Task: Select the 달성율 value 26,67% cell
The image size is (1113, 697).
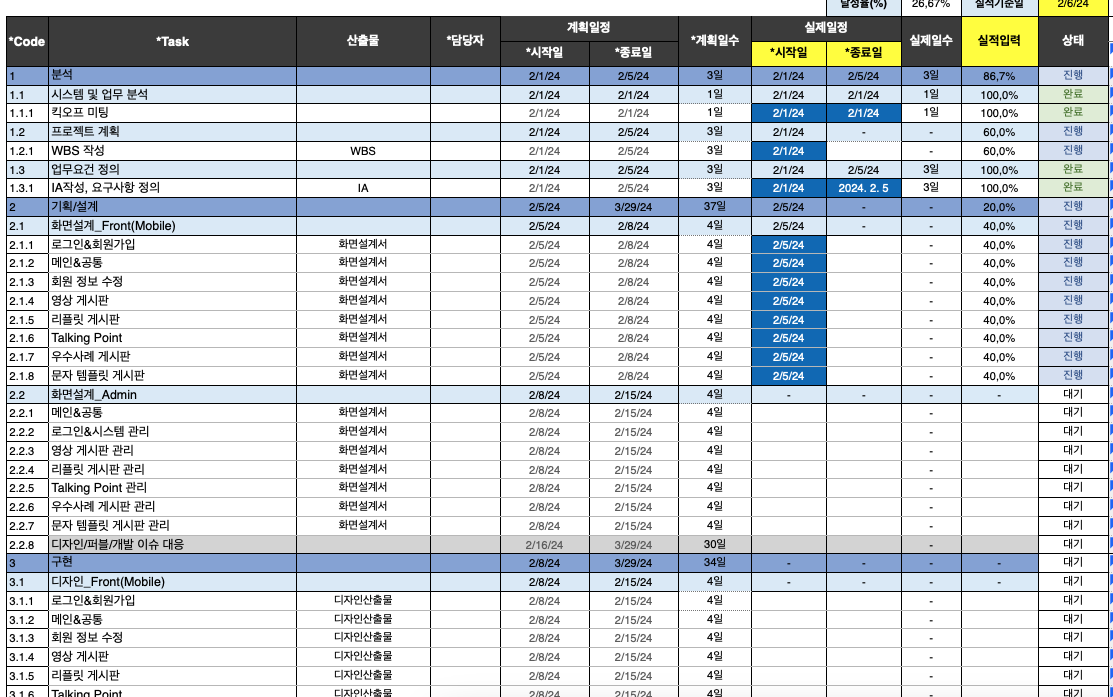Action: click(931, 4)
